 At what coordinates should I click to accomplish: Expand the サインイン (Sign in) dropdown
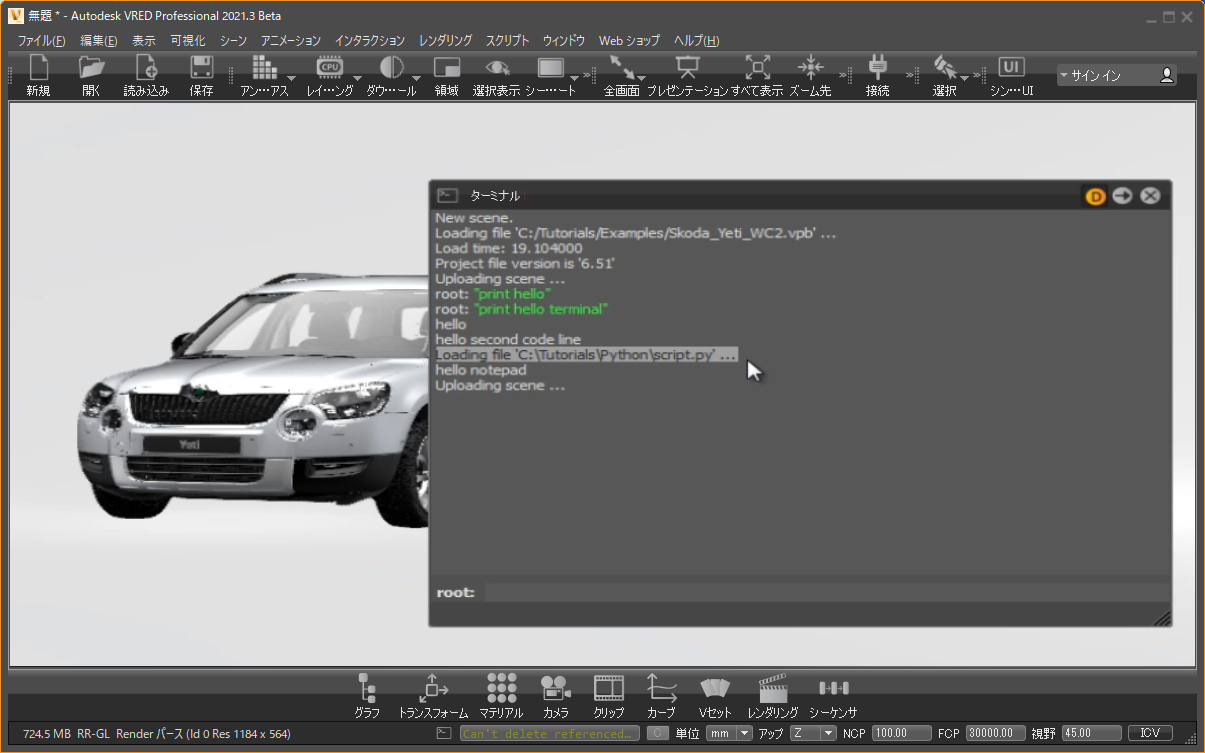1116,75
